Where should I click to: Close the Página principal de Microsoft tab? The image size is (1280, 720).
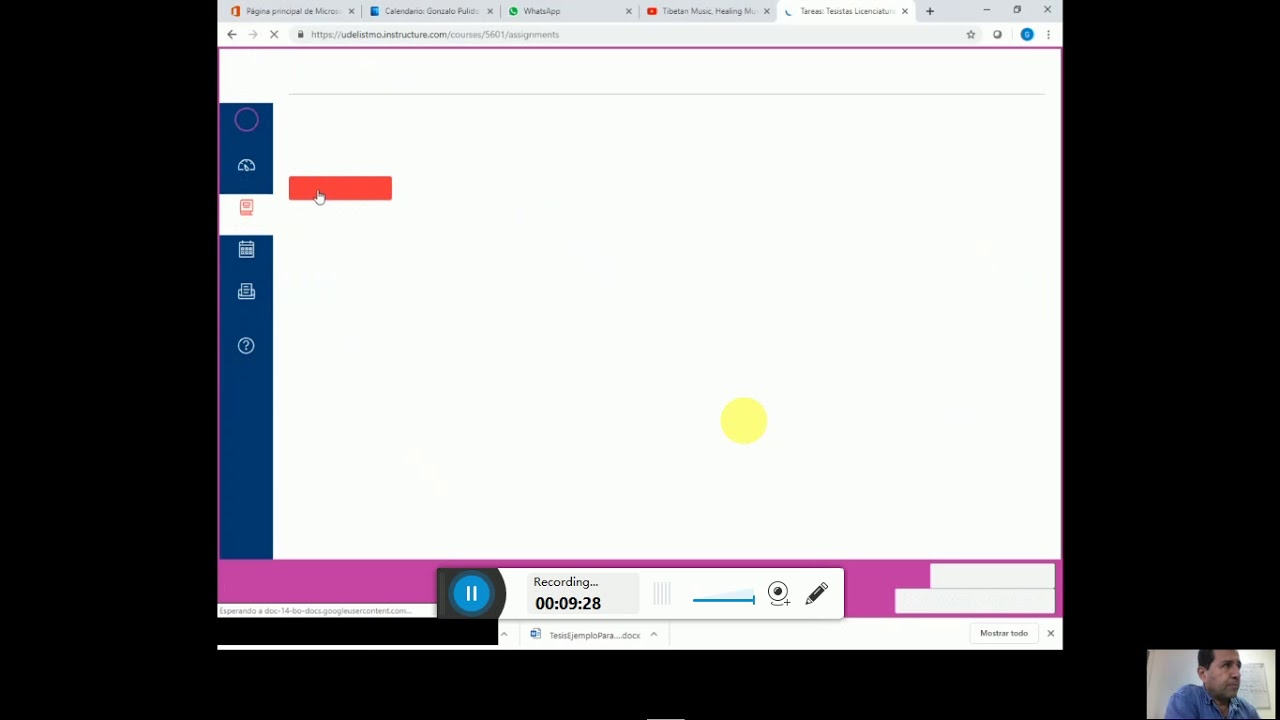[351, 11]
